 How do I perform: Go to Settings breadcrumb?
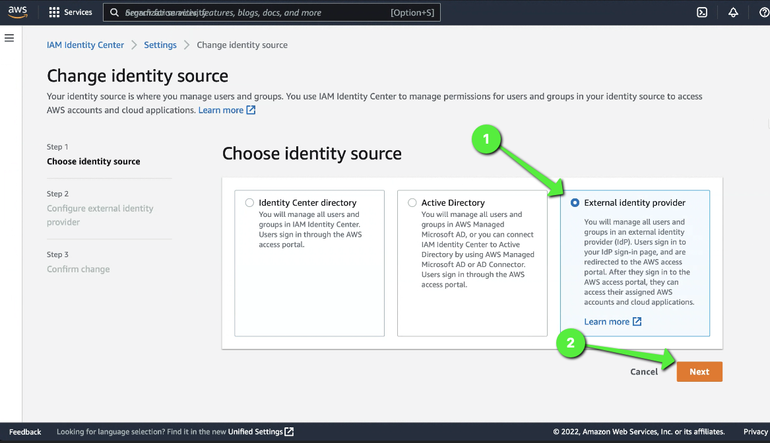tap(160, 45)
